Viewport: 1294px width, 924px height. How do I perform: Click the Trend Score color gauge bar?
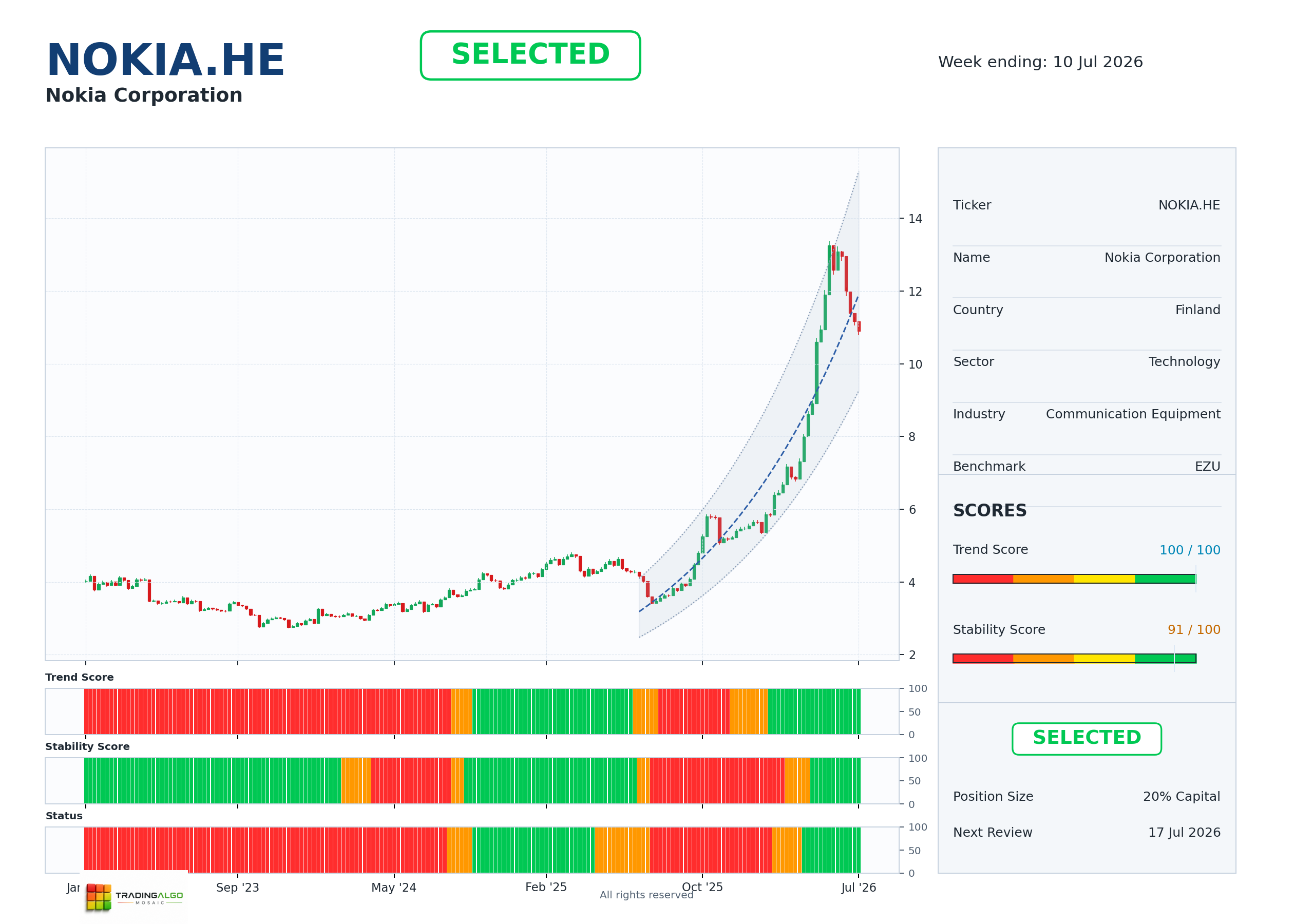[x=1074, y=579]
